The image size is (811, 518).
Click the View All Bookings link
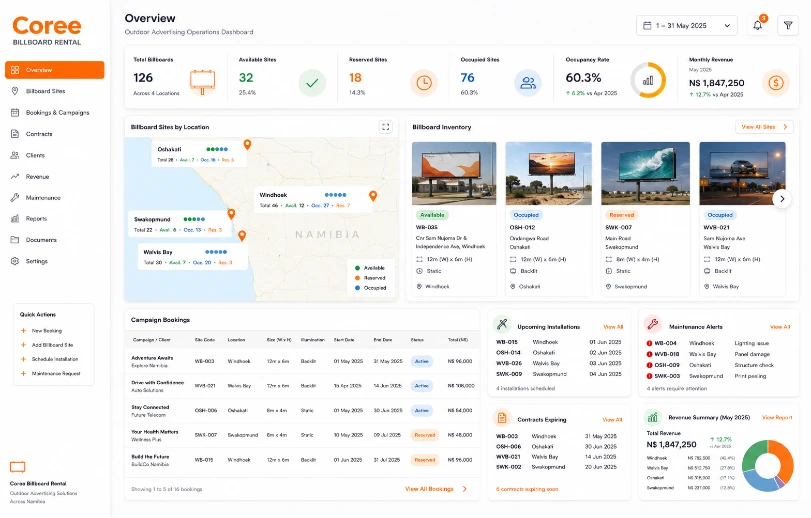tap(429, 489)
